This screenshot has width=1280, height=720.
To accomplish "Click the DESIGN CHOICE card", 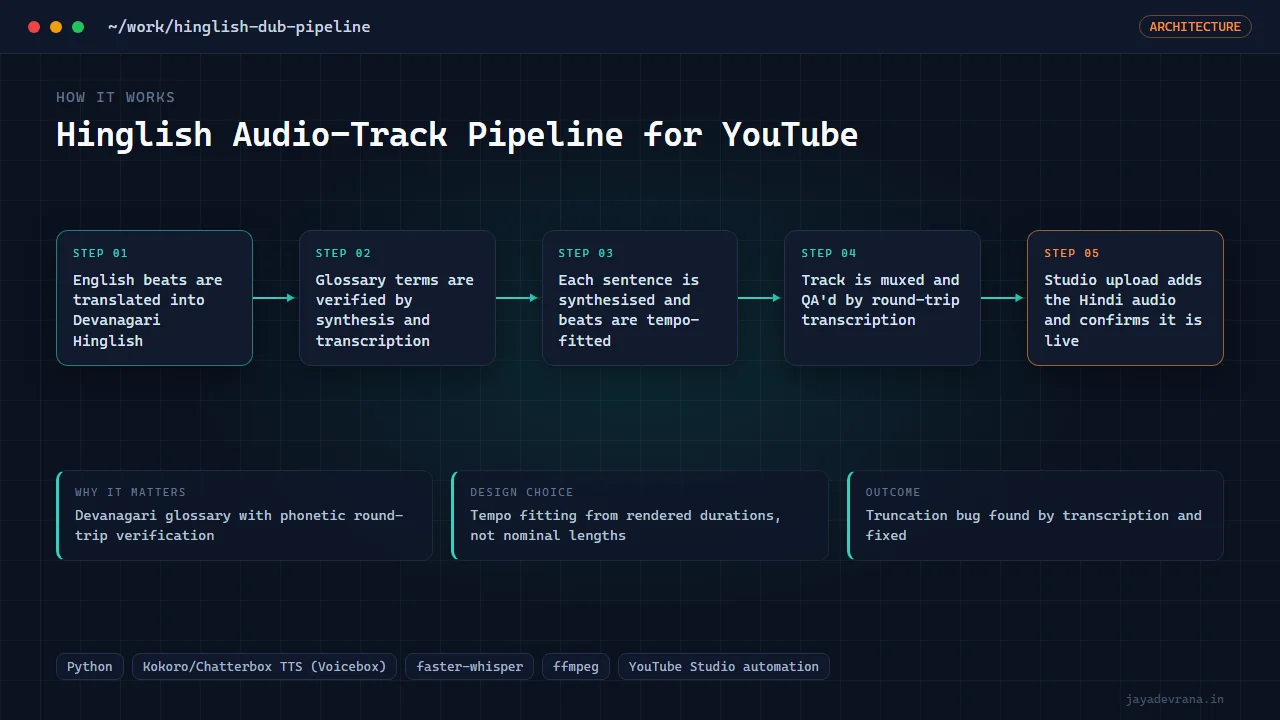I will pos(640,515).
